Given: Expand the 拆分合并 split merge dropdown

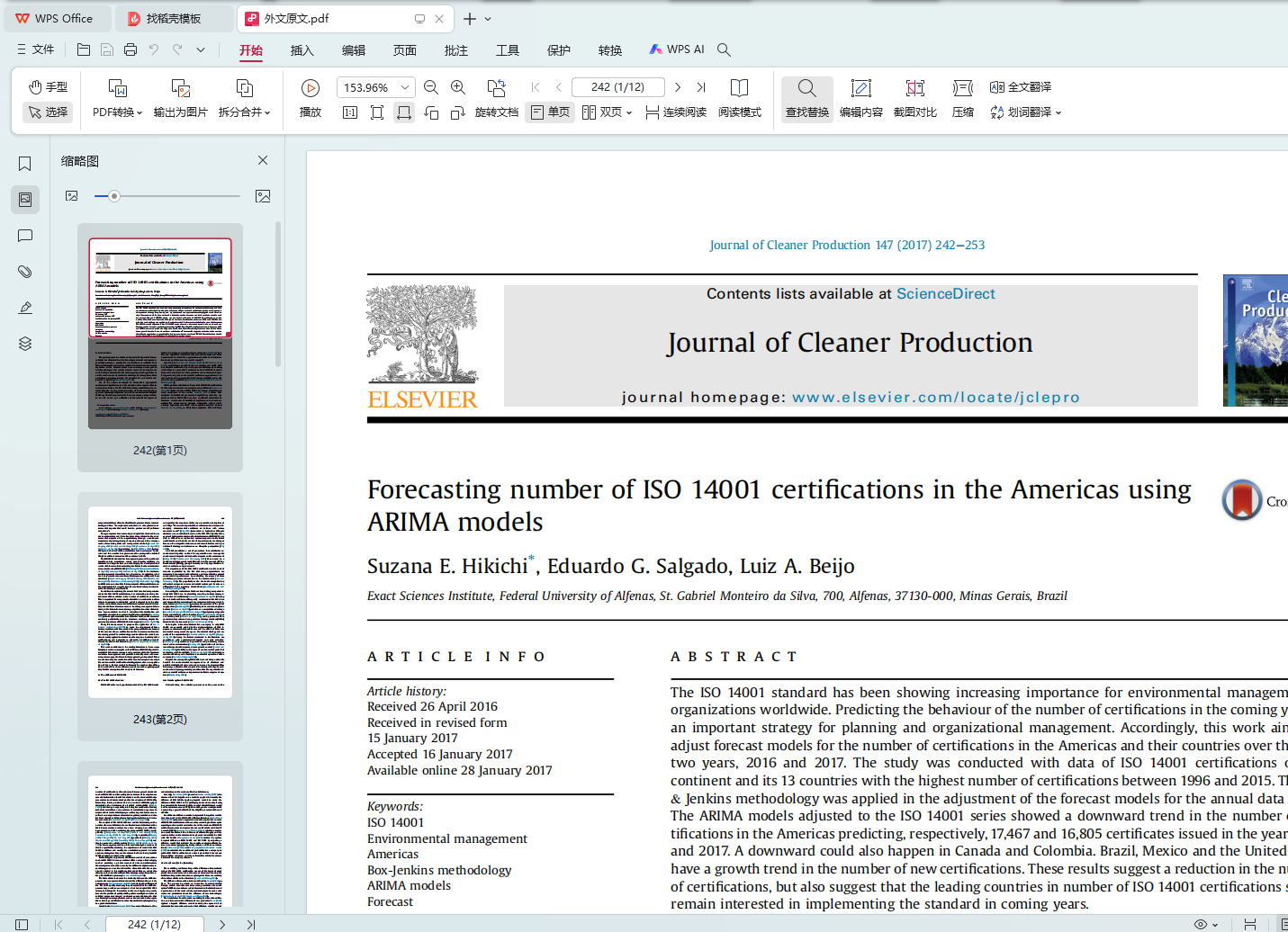Looking at the screenshot, I should [244, 98].
